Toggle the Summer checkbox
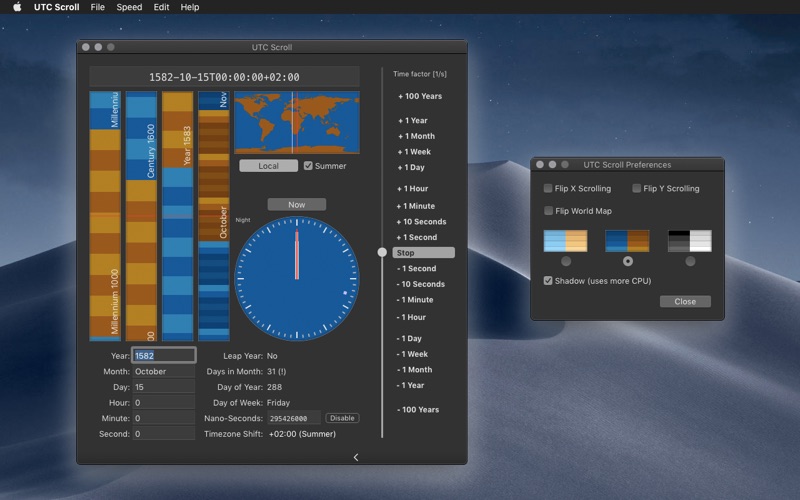Screen dimensions: 800x500 [308, 166]
